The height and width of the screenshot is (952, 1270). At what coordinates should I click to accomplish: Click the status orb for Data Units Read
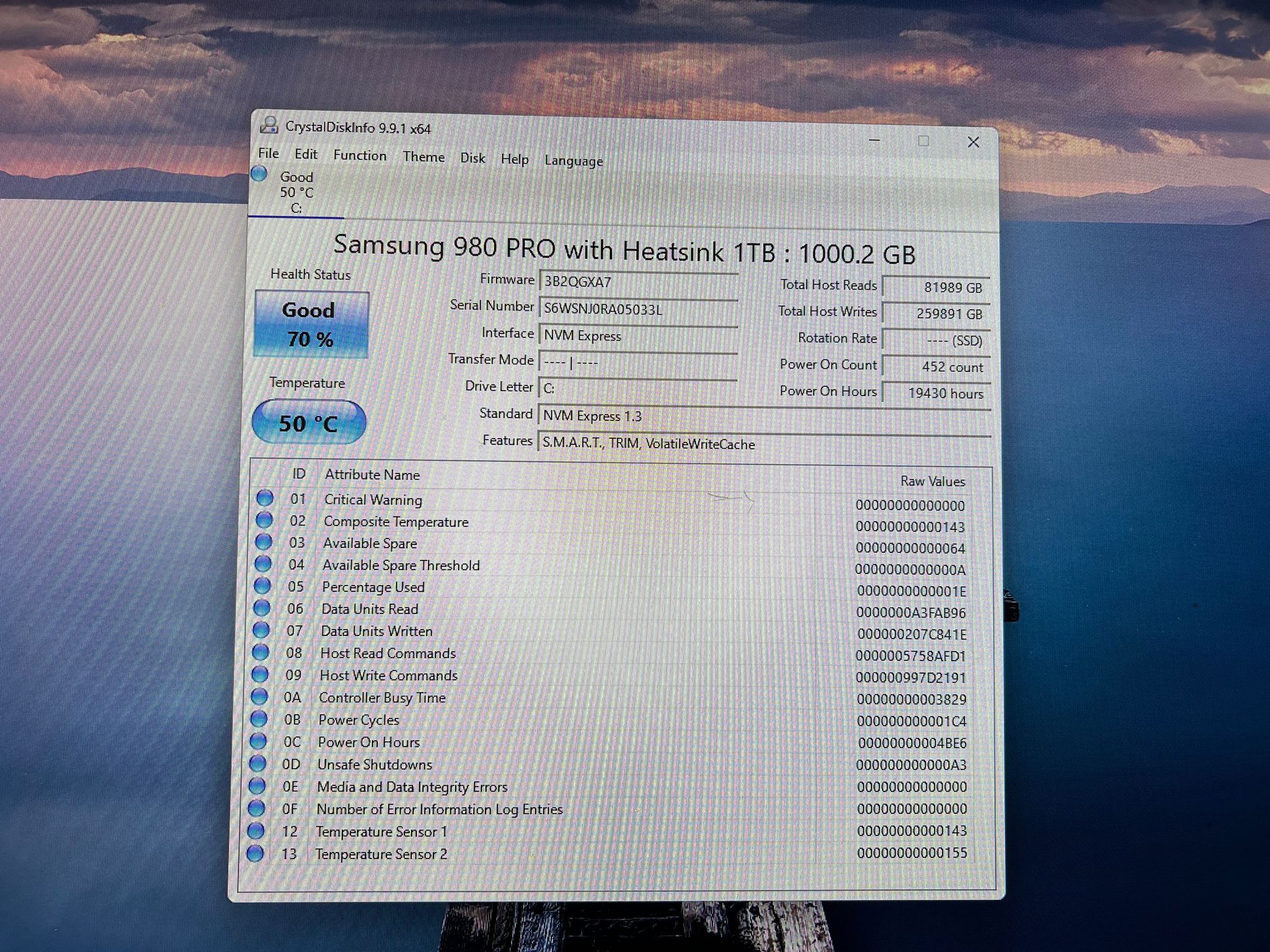point(262,607)
